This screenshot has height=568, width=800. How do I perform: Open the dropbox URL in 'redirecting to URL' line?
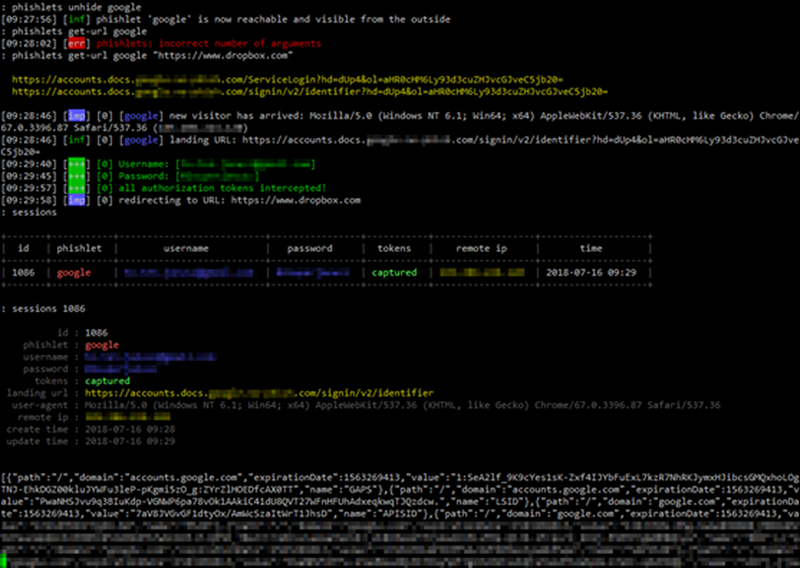pyautogui.click(x=296, y=200)
